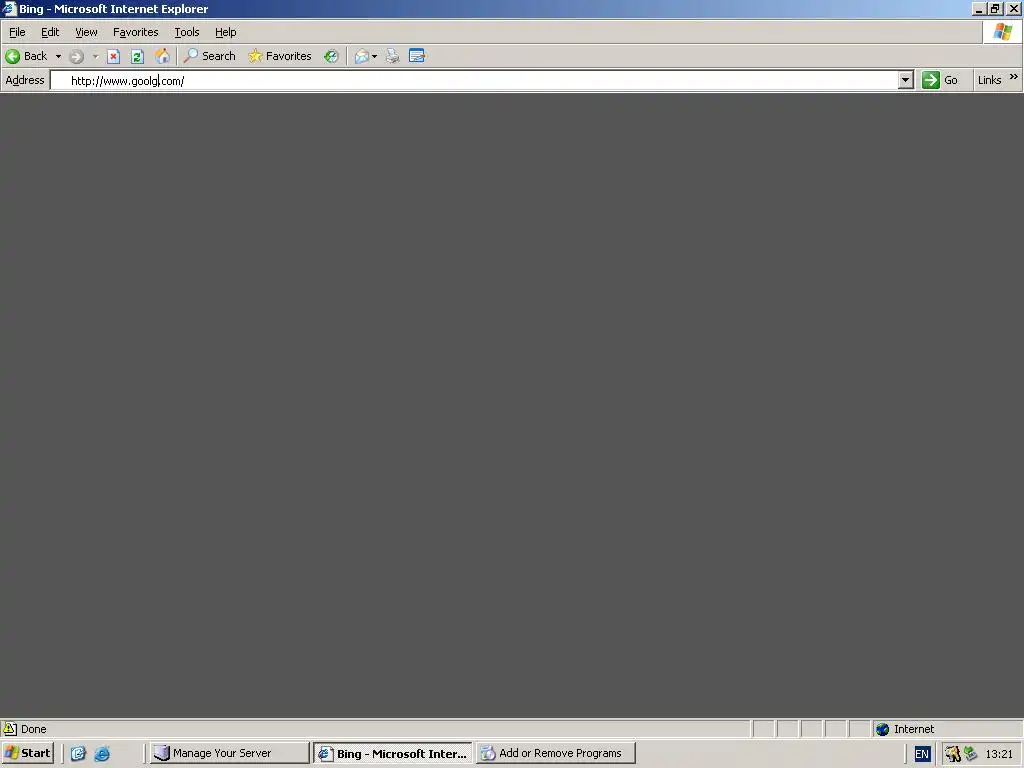Open the Favorites pane with star icon
This screenshot has width=1024, height=768.
point(280,56)
